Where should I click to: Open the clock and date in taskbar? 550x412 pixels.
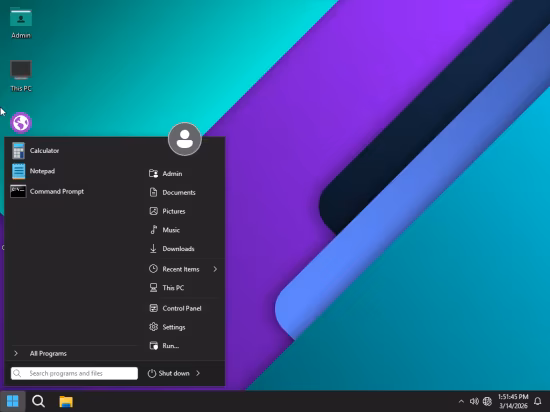(x=513, y=401)
